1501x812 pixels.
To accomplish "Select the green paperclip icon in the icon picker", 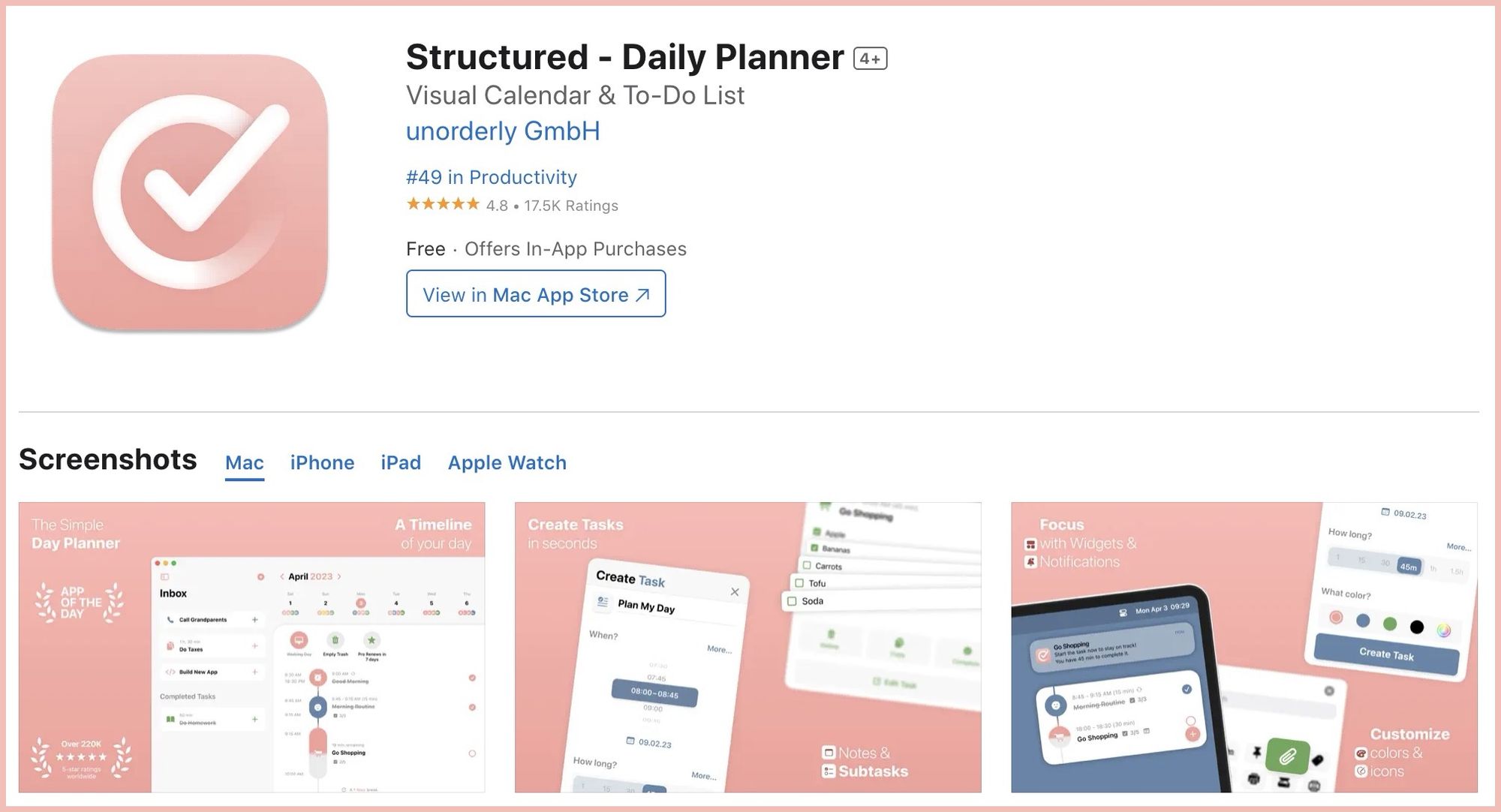I will 1288,755.
